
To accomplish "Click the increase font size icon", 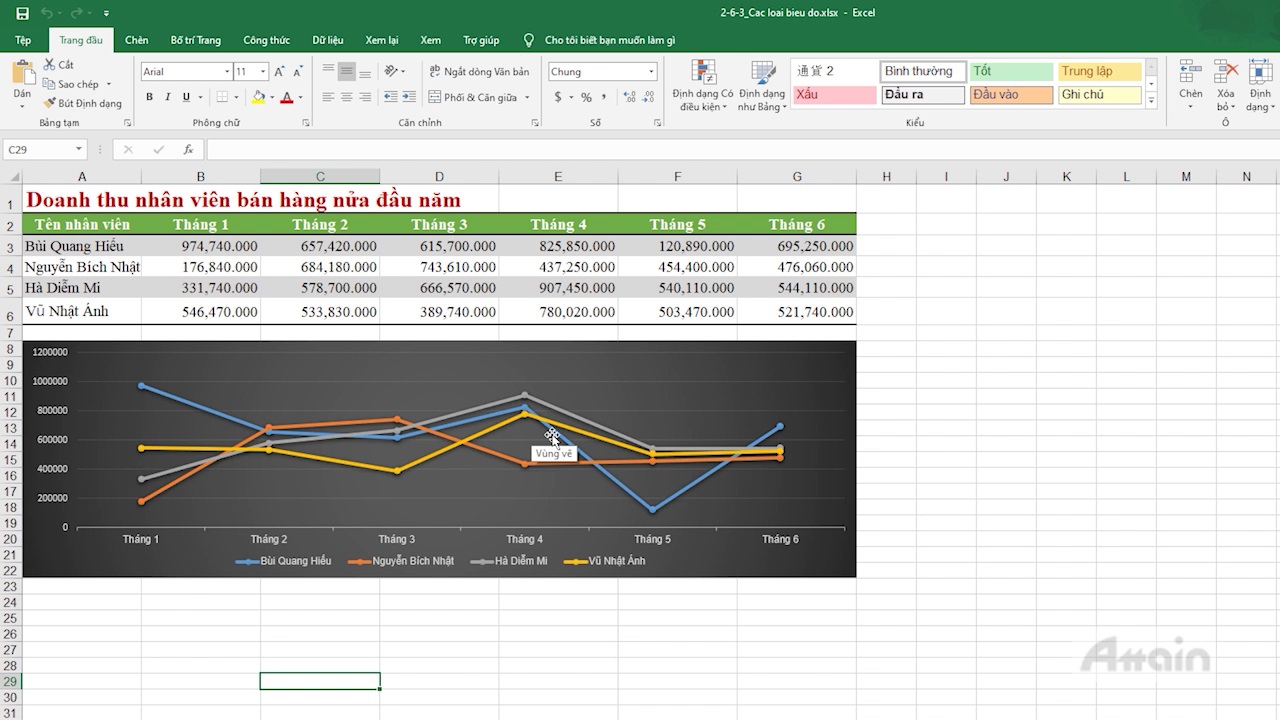I will coord(280,72).
